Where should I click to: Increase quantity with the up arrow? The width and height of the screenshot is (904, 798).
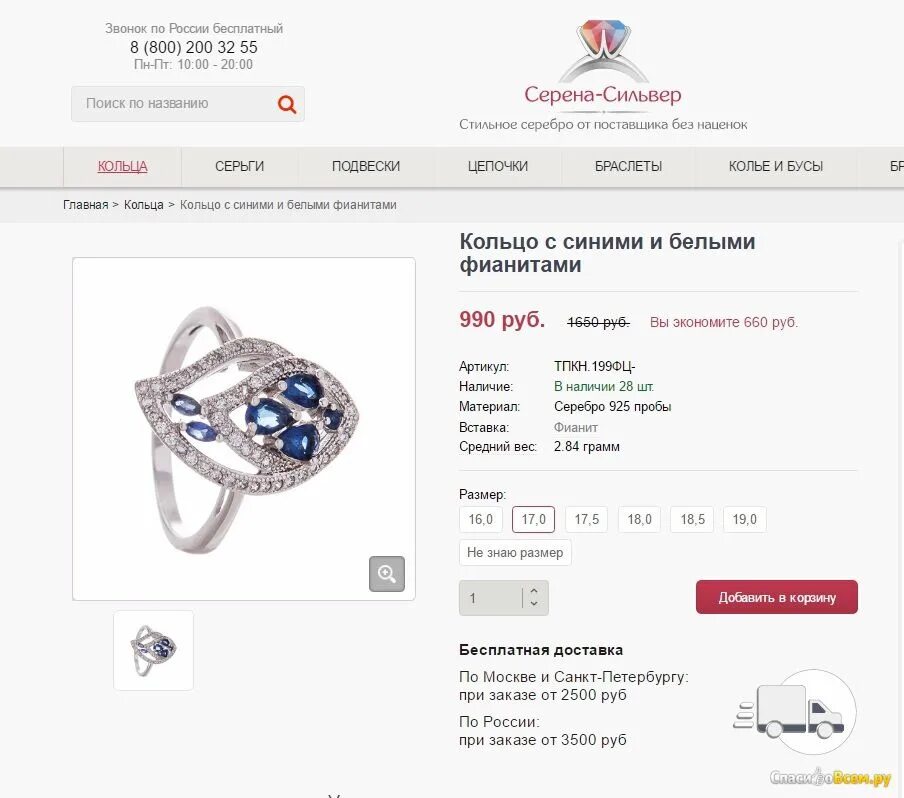click(534, 591)
